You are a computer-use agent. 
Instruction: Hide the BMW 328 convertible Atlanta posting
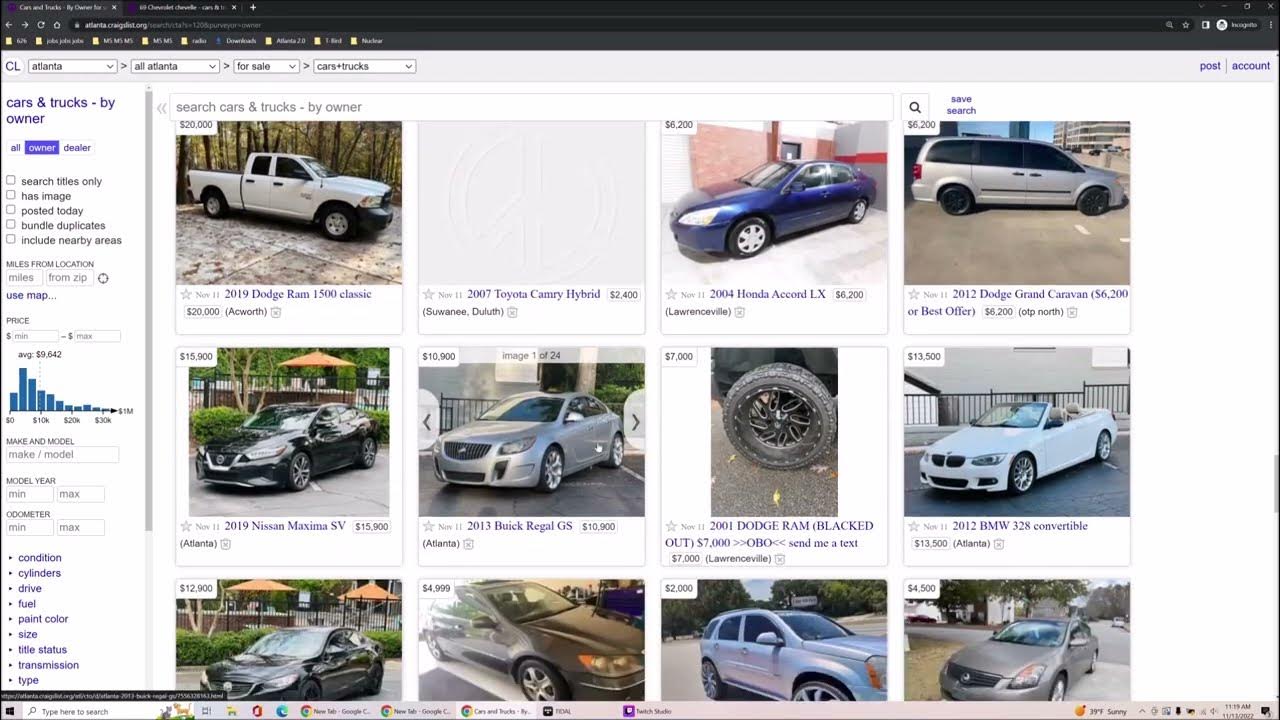(x=998, y=544)
